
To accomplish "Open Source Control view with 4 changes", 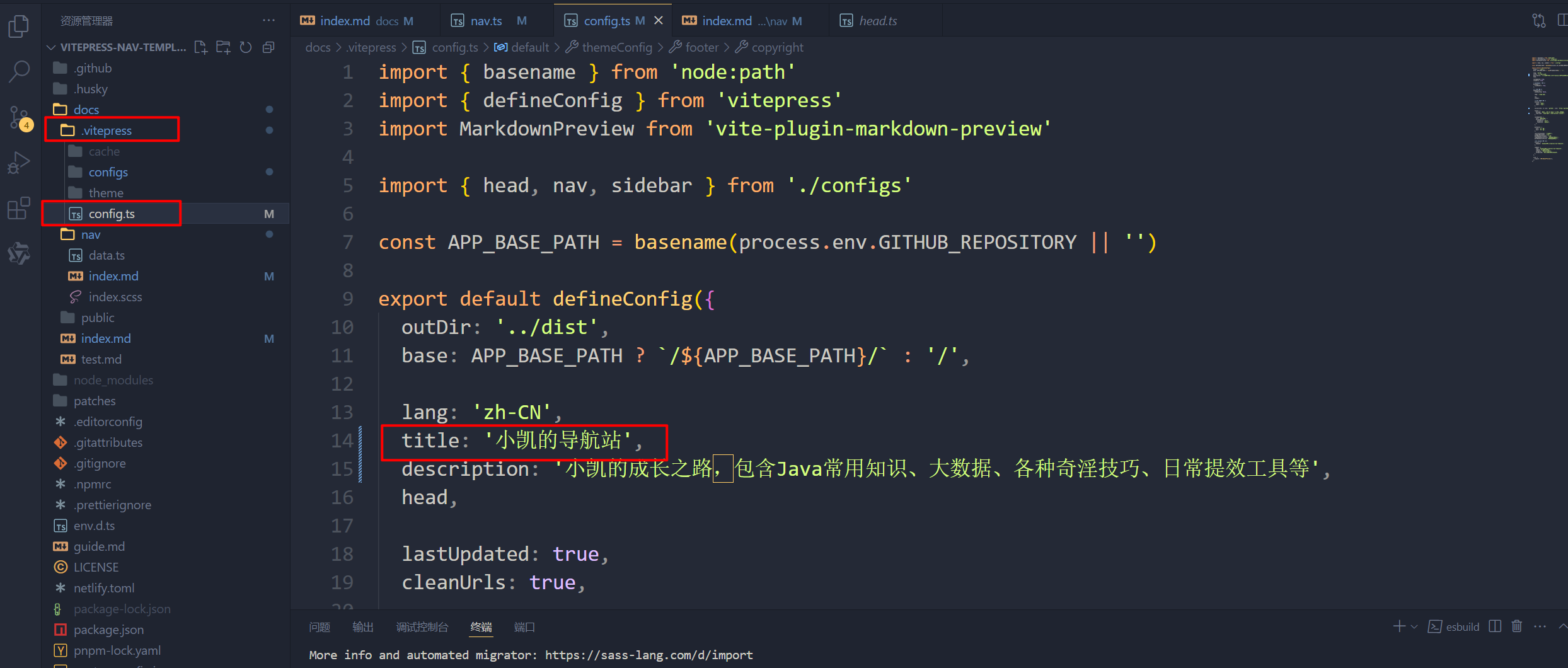I will click(x=19, y=118).
